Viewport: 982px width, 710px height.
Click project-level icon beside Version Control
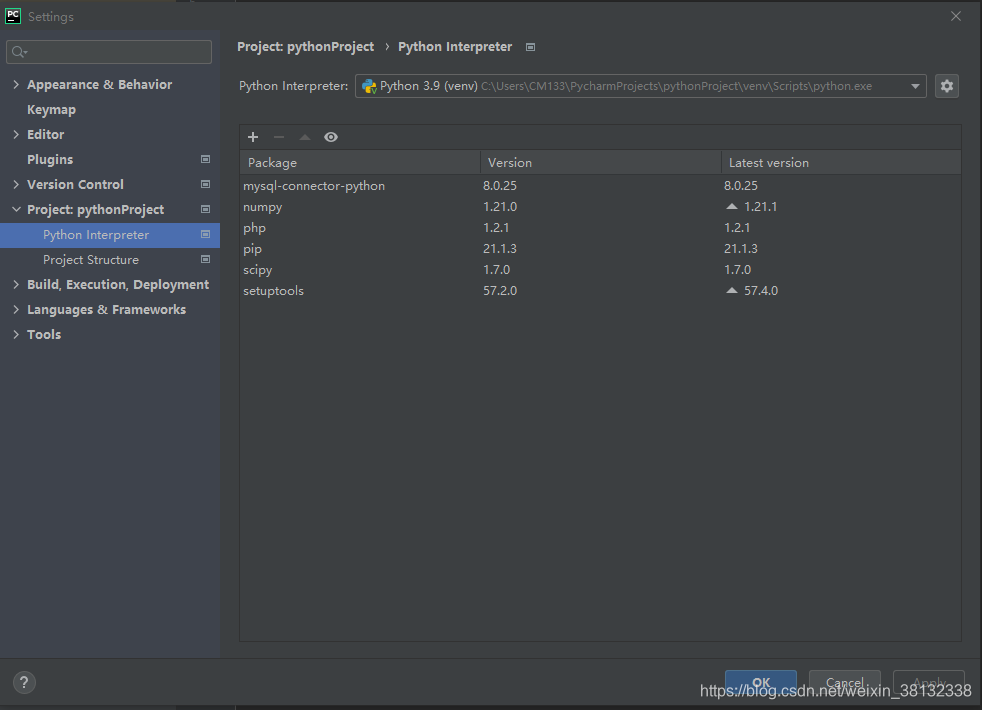pos(205,185)
